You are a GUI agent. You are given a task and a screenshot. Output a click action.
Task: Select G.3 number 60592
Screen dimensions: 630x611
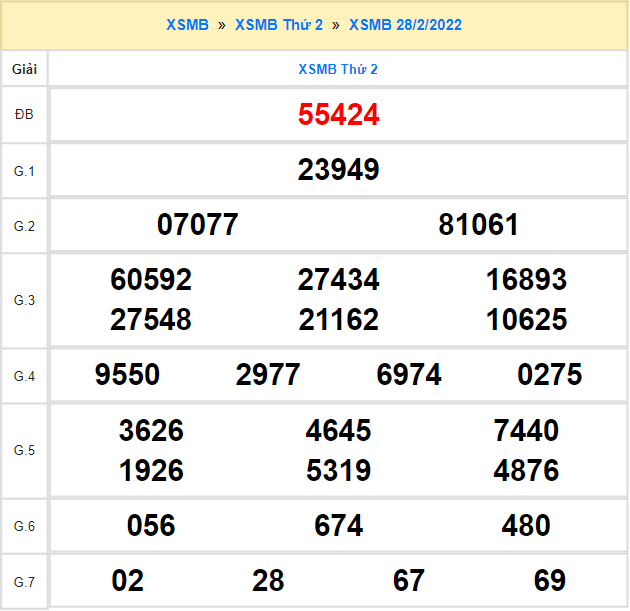[x=151, y=280]
